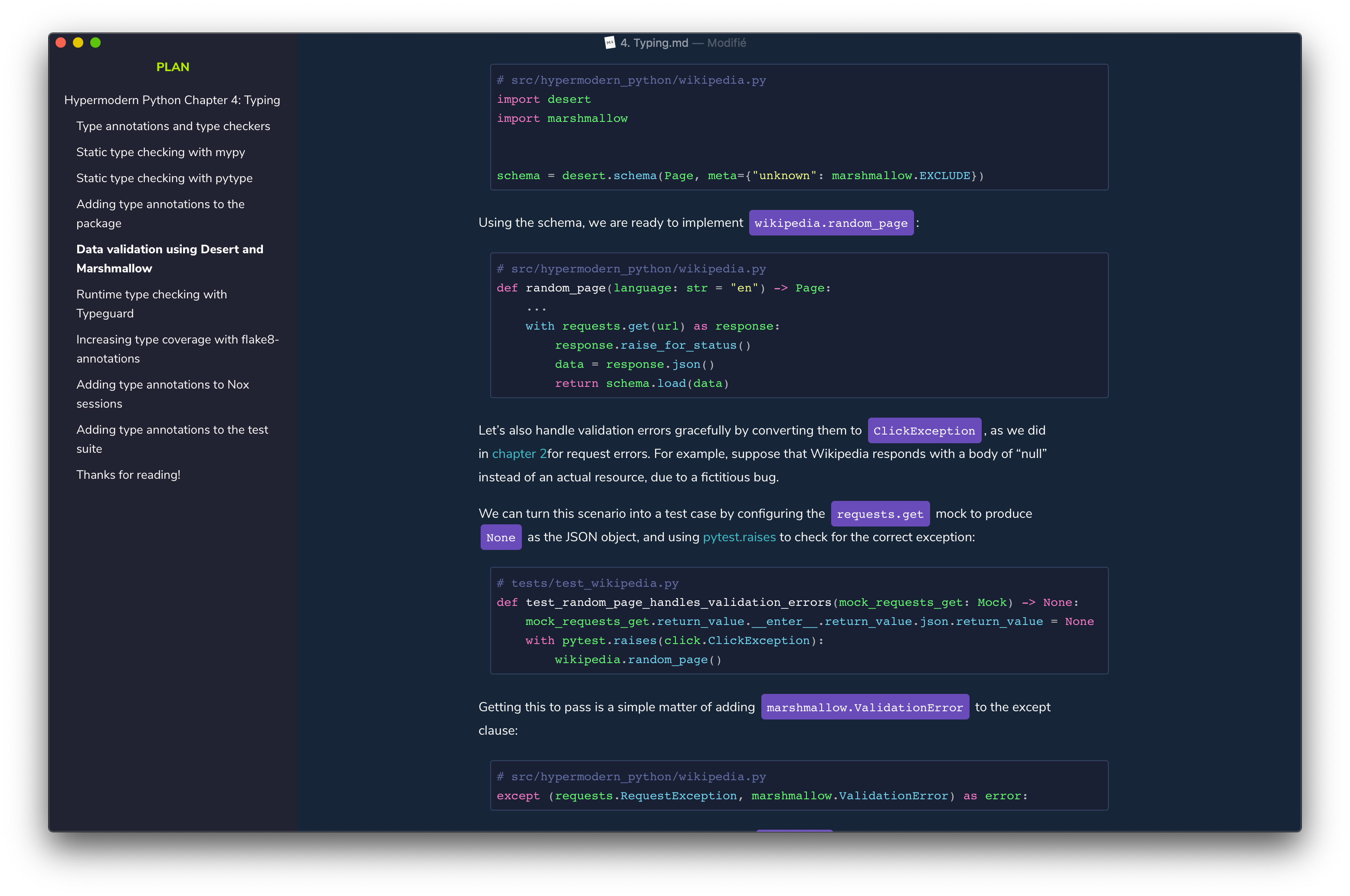The image size is (1350, 896).
Task: Click the green fullscreen window button
Action: tap(95, 43)
